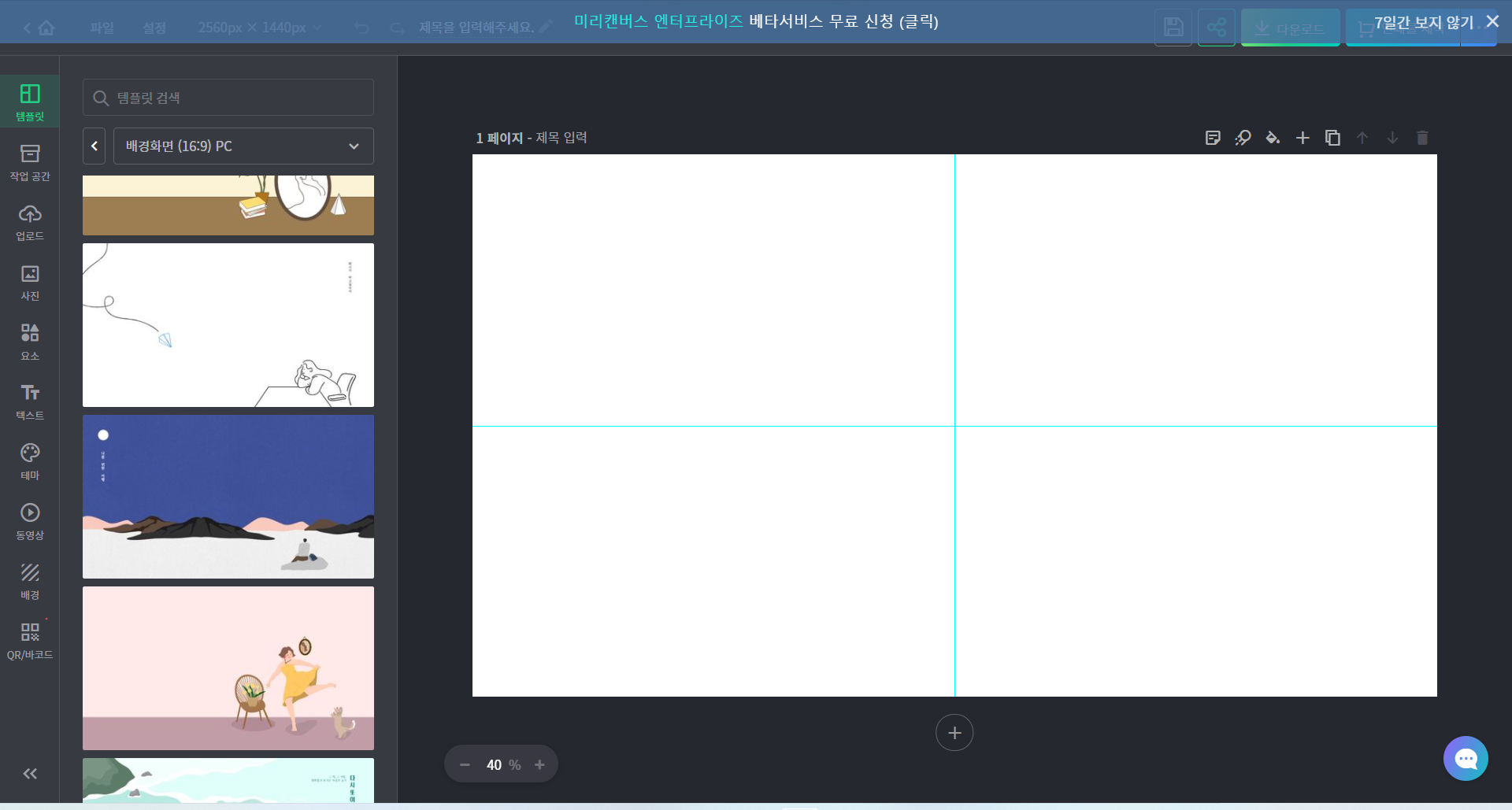Click the page title 제목 입력 field
This screenshot has height=810, width=1512.
pos(561,138)
